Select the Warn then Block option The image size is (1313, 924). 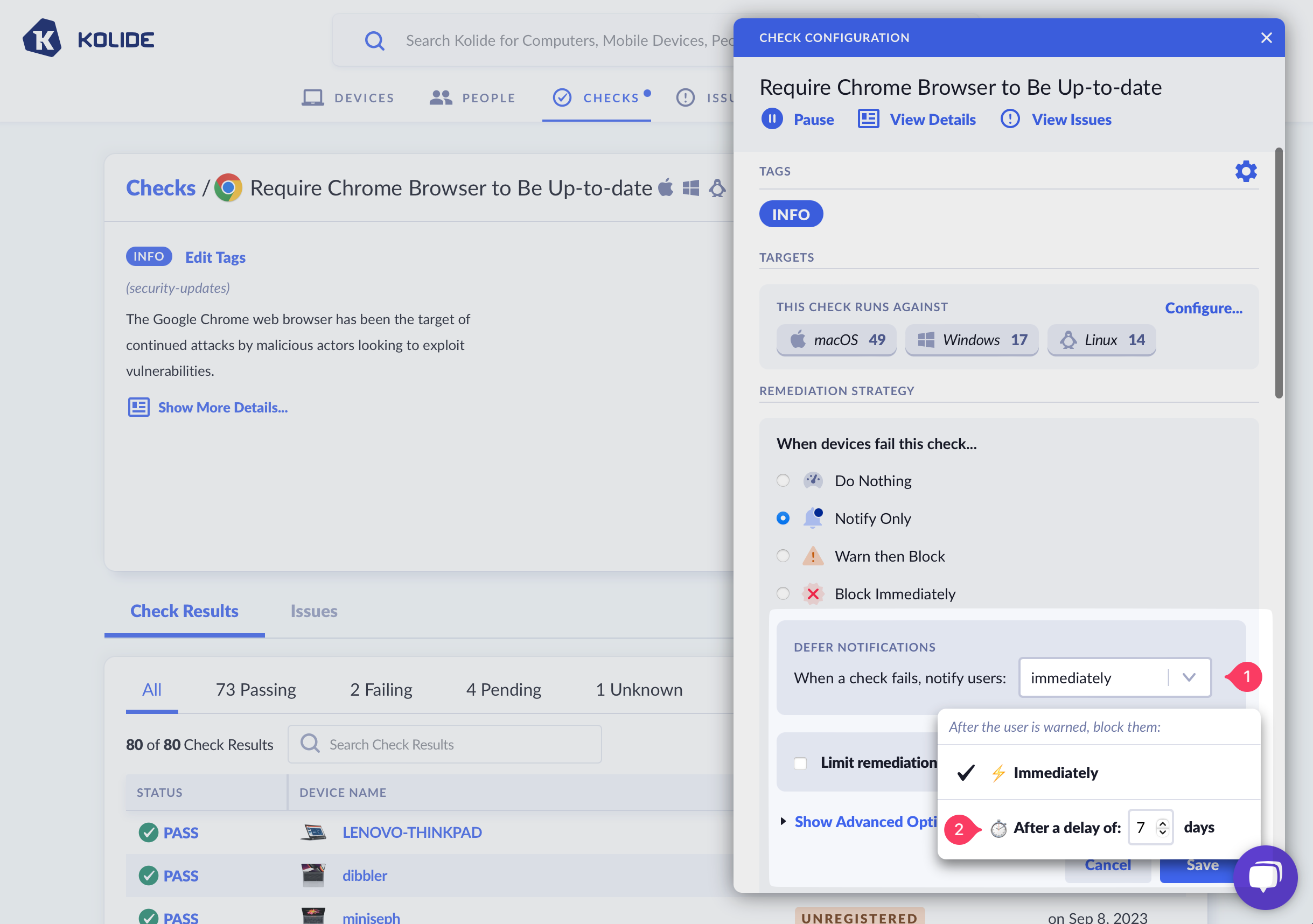coord(783,556)
